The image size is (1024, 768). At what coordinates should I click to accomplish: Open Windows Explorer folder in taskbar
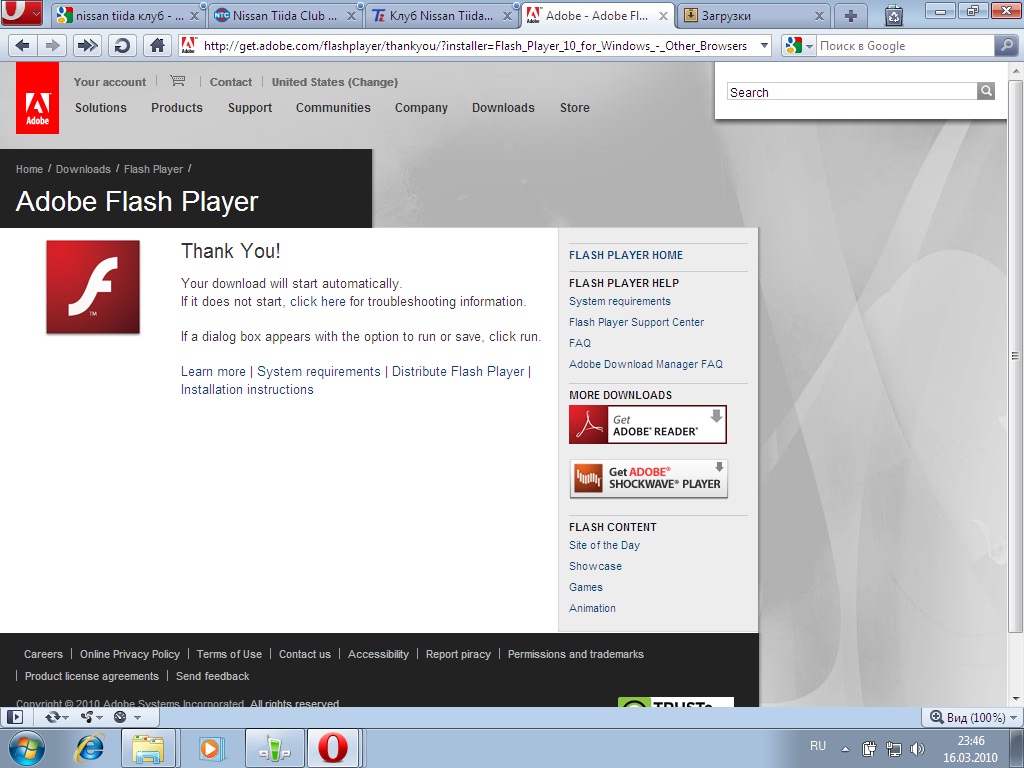(148, 748)
